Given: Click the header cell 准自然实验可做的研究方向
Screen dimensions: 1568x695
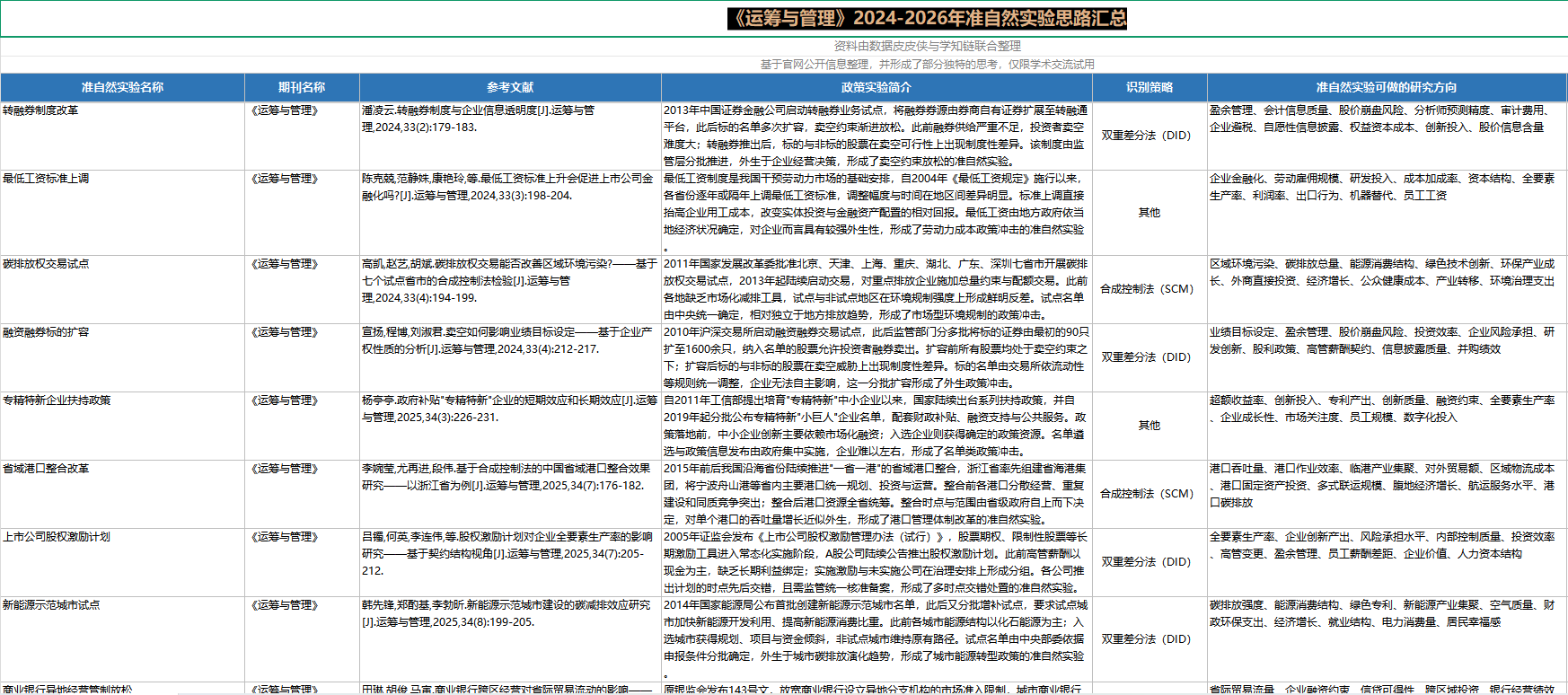Looking at the screenshot, I should pyautogui.click(x=1387, y=87).
